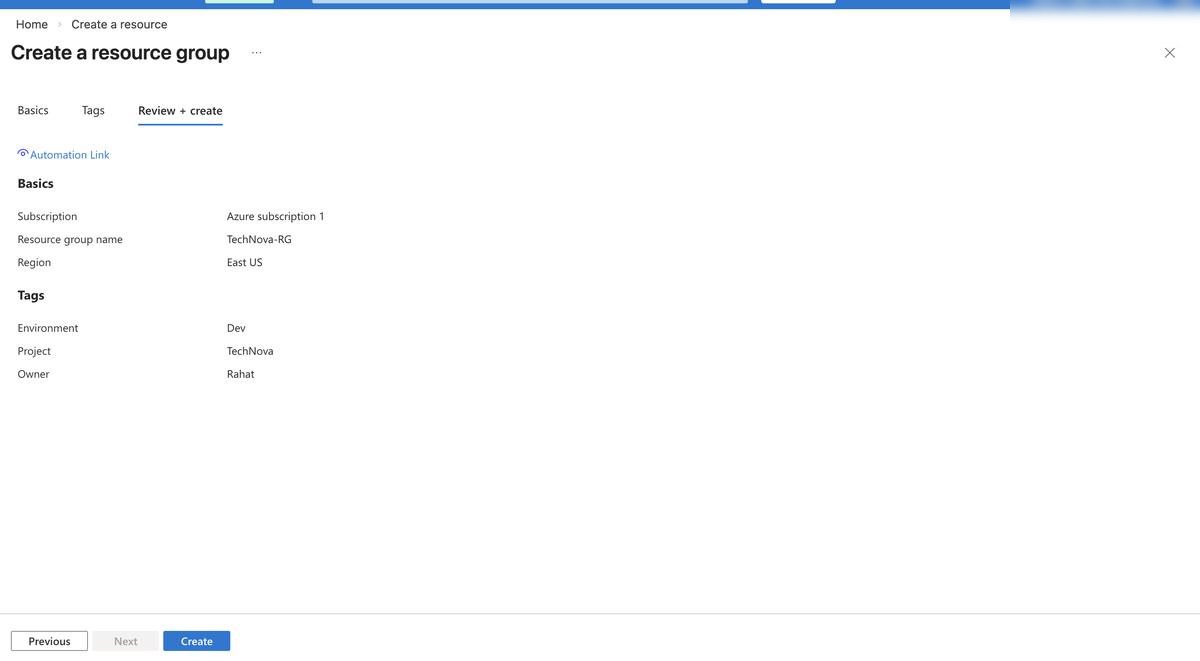Go to Create a resource breadcrumb
The width and height of the screenshot is (1200, 661).
(119, 24)
